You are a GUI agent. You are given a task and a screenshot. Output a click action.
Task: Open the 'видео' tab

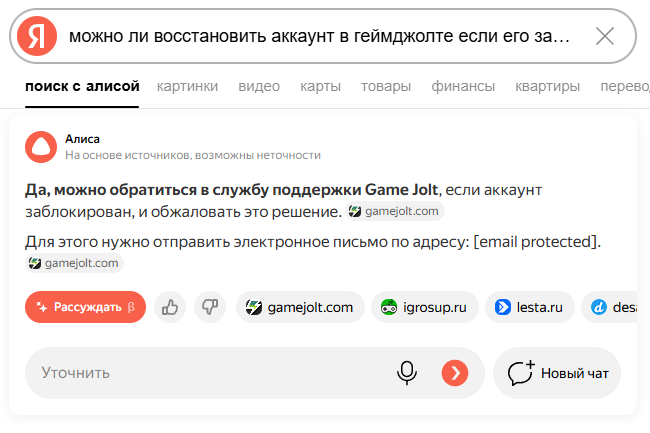click(x=259, y=86)
